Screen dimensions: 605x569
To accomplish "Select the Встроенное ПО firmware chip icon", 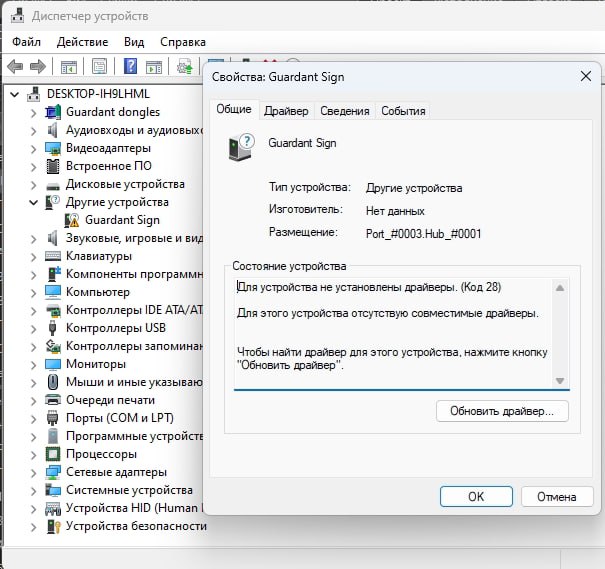I will click(53, 166).
